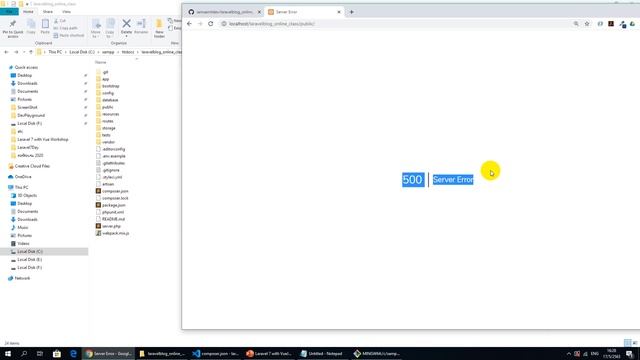This screenshot has height=360, width=640.
Task: Close the Server Error tab
Action: click(x=339, y=12)
